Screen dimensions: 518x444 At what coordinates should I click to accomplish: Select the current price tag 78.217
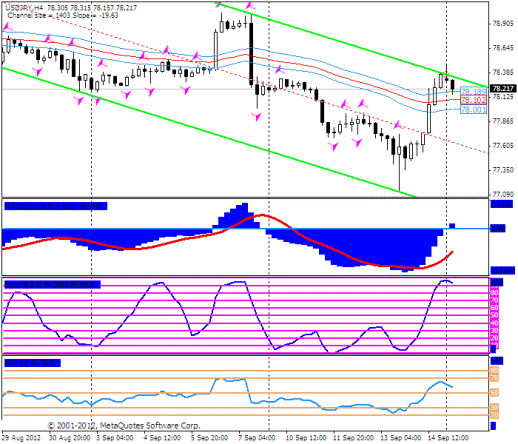[x=503, y=88]
